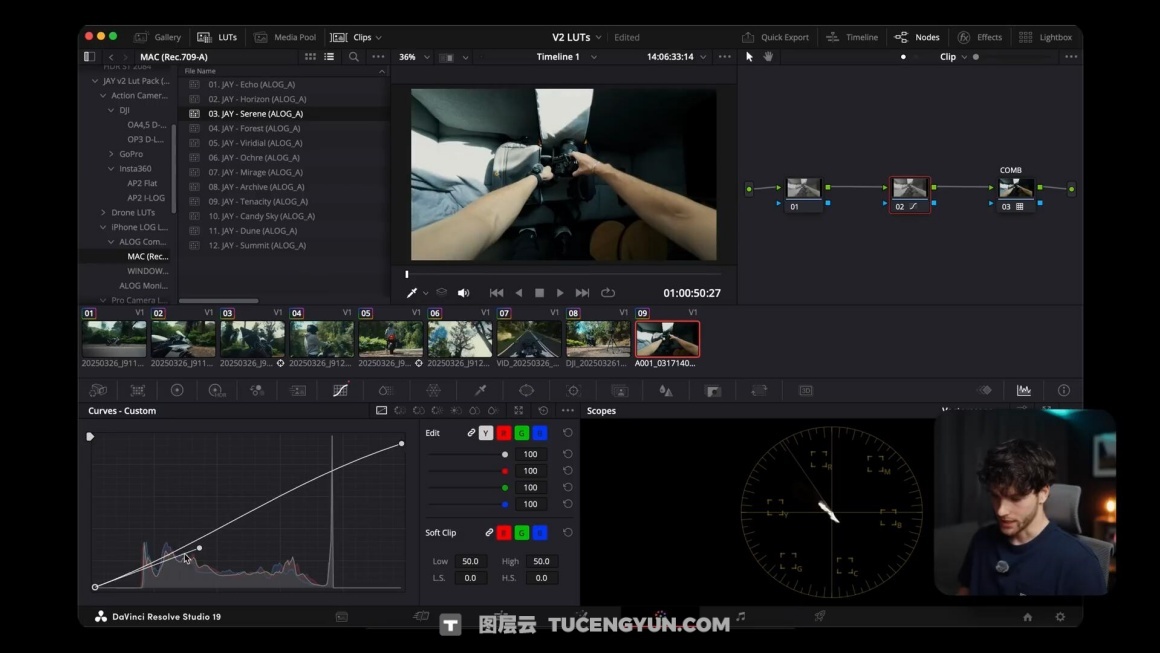Viewport: 1160px width, 653px height.
Task: Switch LUT browser to thumbnail grid view
Action: pos(310,57)
